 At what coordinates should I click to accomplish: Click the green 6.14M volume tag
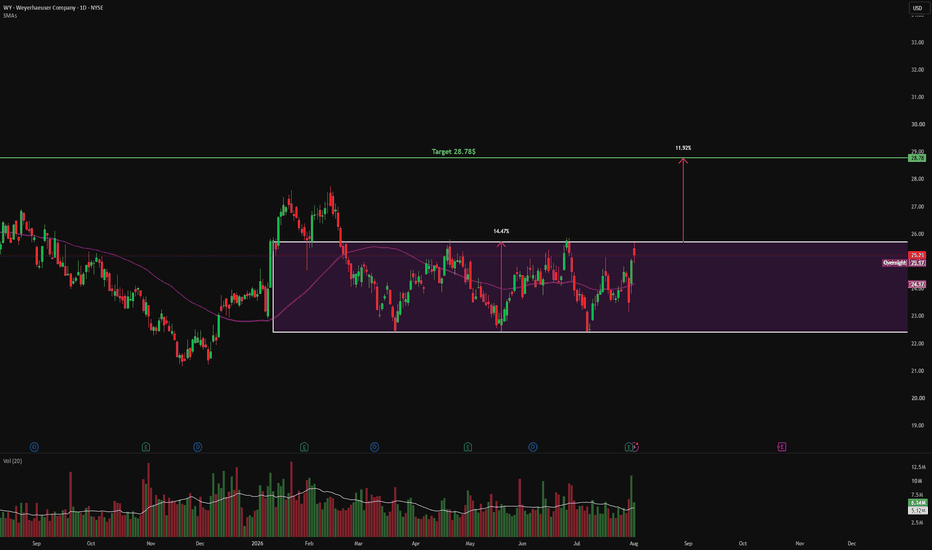(917, 503)
